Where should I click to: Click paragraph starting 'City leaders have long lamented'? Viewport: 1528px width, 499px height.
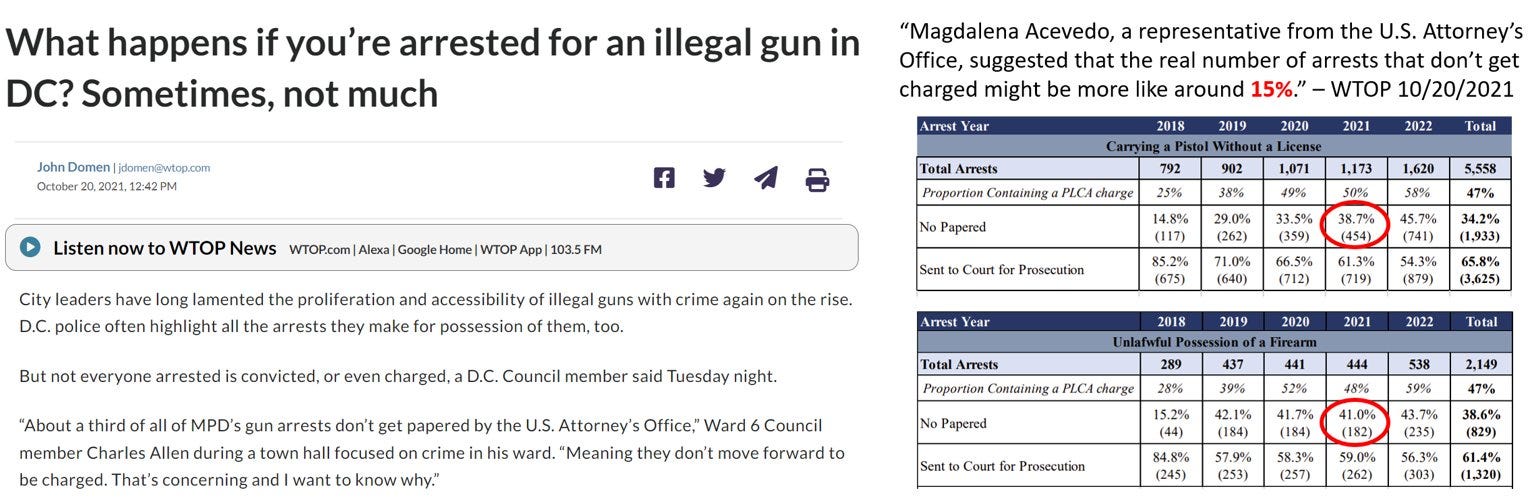point(435,313)
